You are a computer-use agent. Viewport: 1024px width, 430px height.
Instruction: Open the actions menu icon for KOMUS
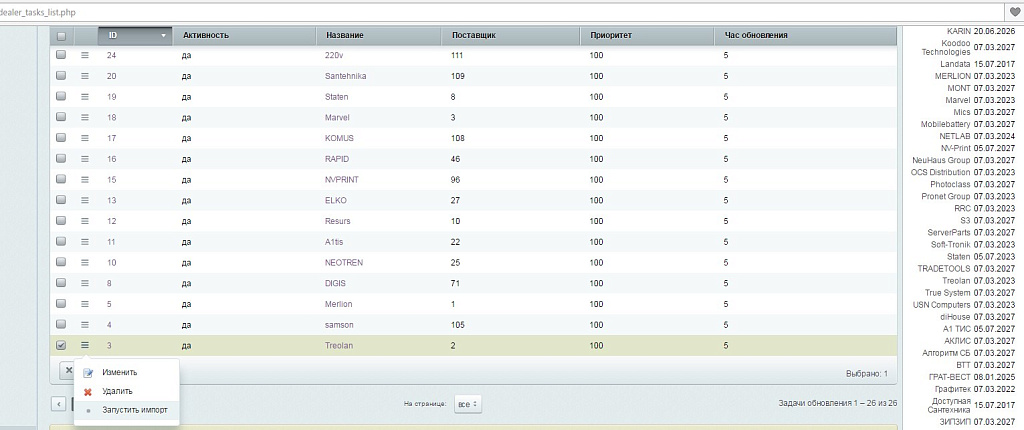(85, 138)
